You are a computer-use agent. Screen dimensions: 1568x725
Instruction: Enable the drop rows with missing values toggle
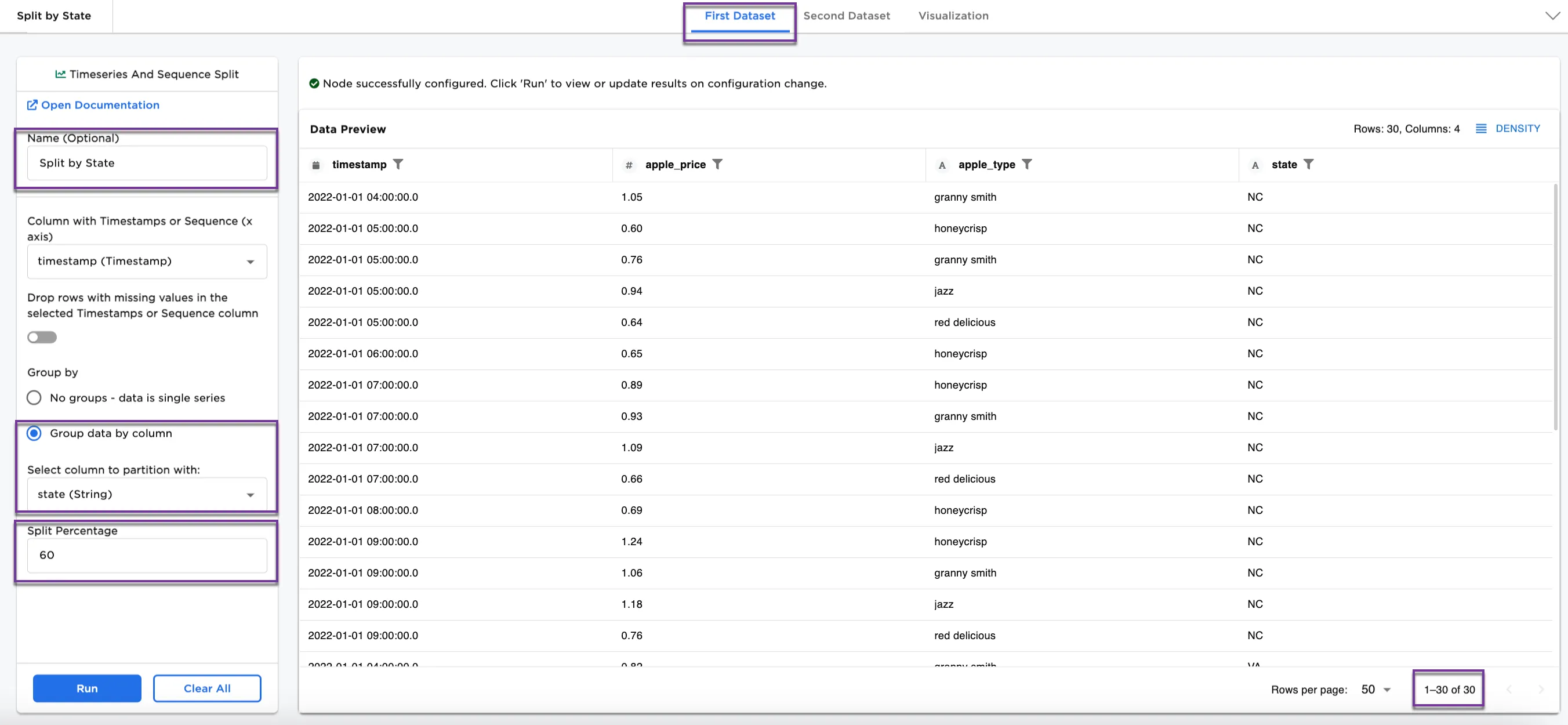pos(42,337)
